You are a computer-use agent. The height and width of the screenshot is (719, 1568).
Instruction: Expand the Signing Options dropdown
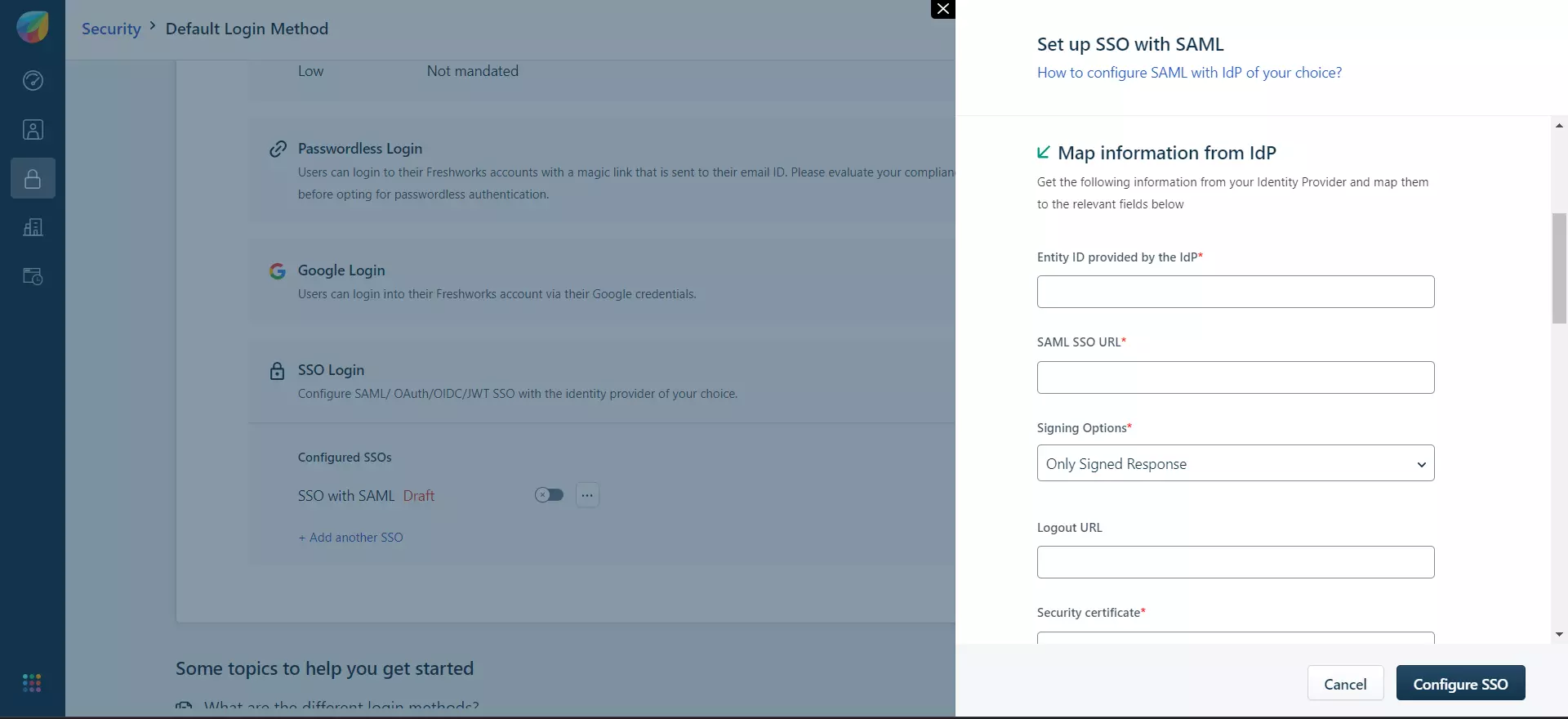click(1236, 463)
